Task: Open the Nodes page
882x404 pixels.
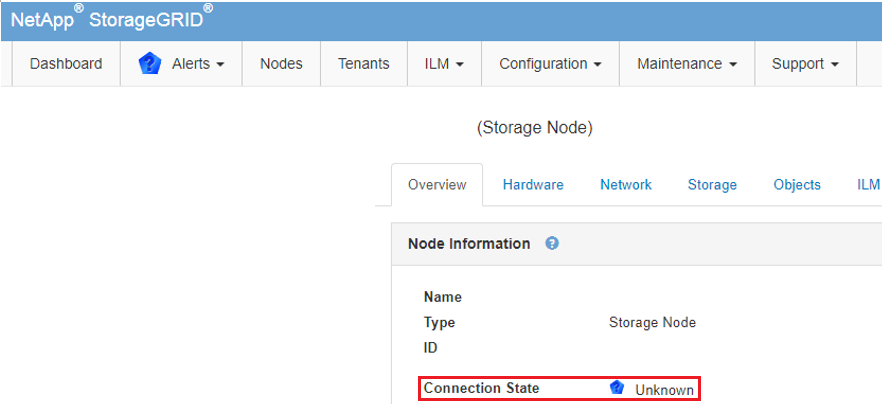Action: pyautogui.click(x=281, y=64)
